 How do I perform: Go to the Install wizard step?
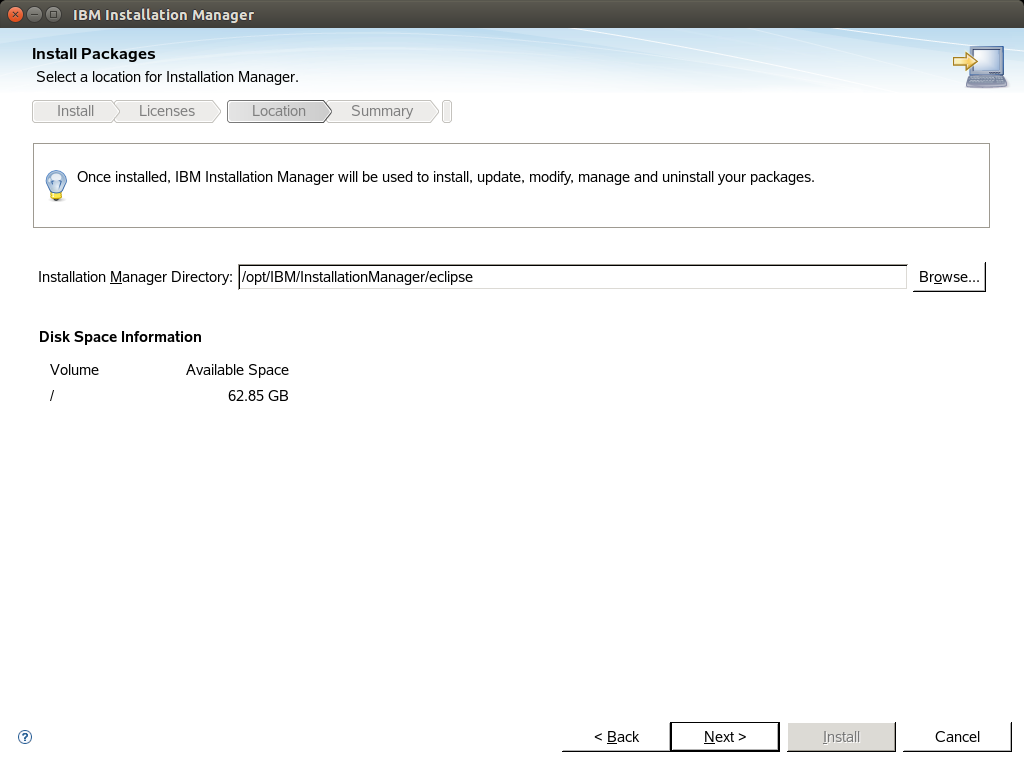point(75,111)
